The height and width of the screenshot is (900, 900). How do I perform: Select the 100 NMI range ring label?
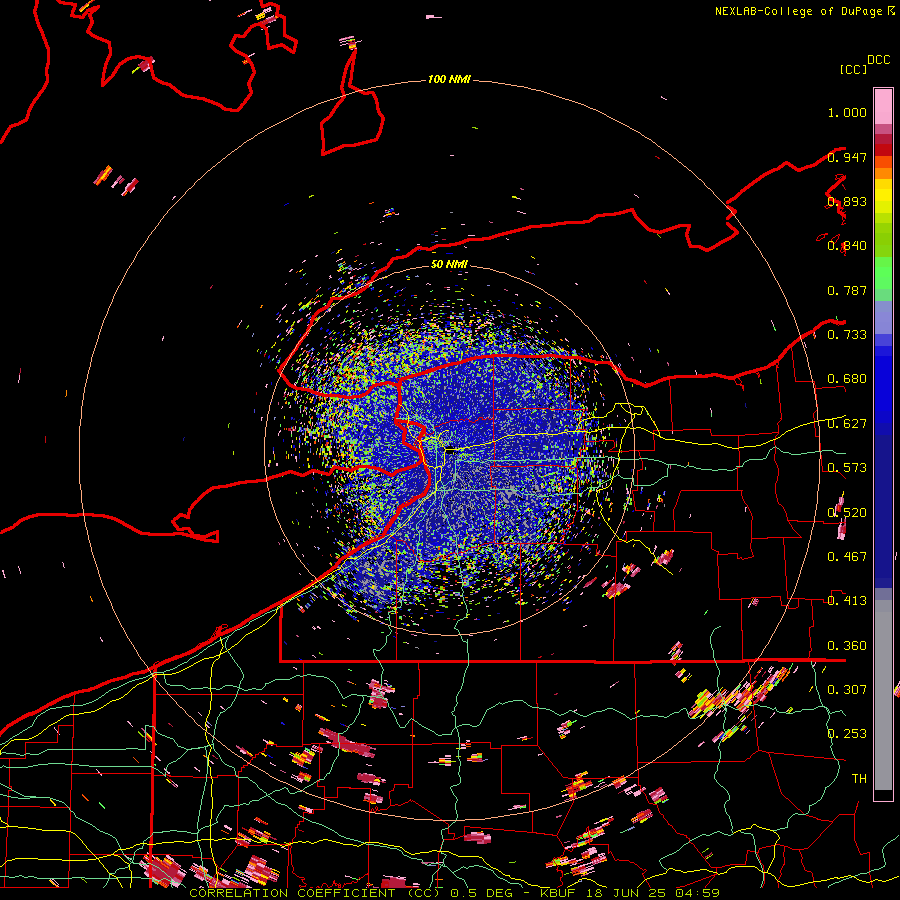pos(449,79)
